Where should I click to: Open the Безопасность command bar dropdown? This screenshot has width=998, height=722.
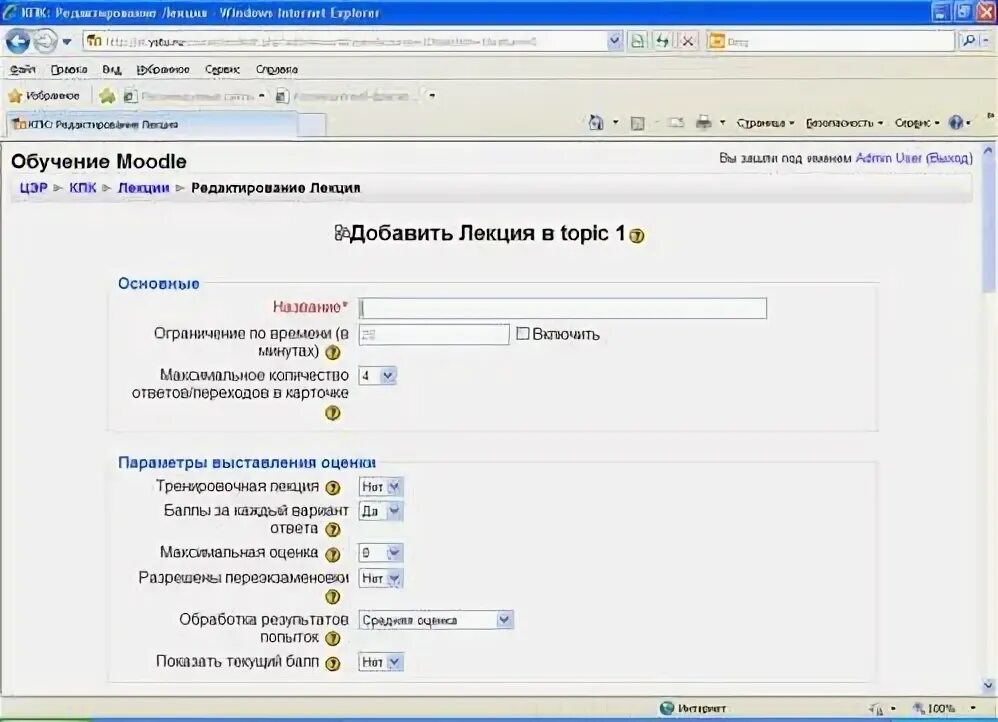point(844,123)
